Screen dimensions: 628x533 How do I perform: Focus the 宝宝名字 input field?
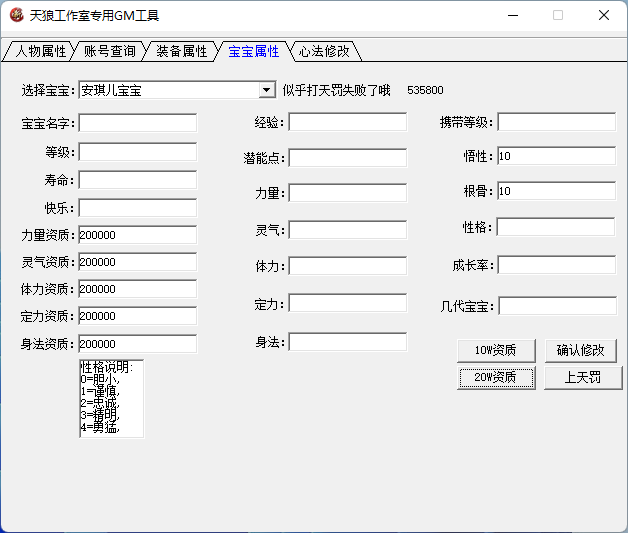pyautogui.click(x=138, y=123)
